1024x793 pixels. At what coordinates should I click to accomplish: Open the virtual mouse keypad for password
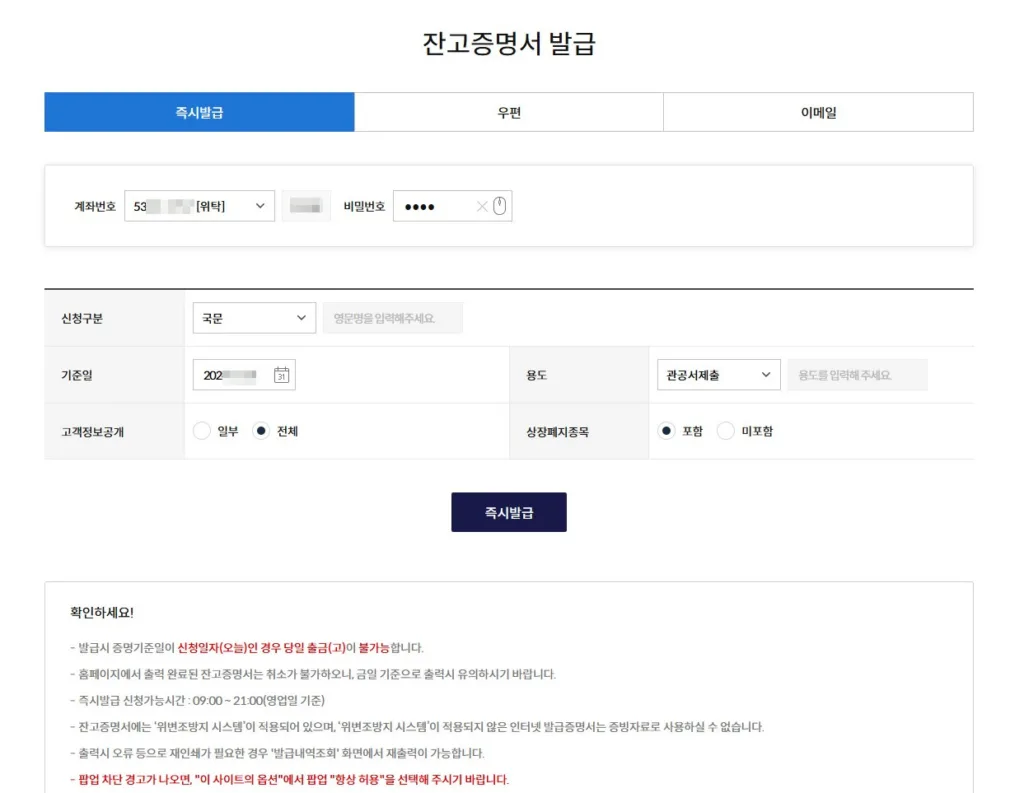click(500, 207)
